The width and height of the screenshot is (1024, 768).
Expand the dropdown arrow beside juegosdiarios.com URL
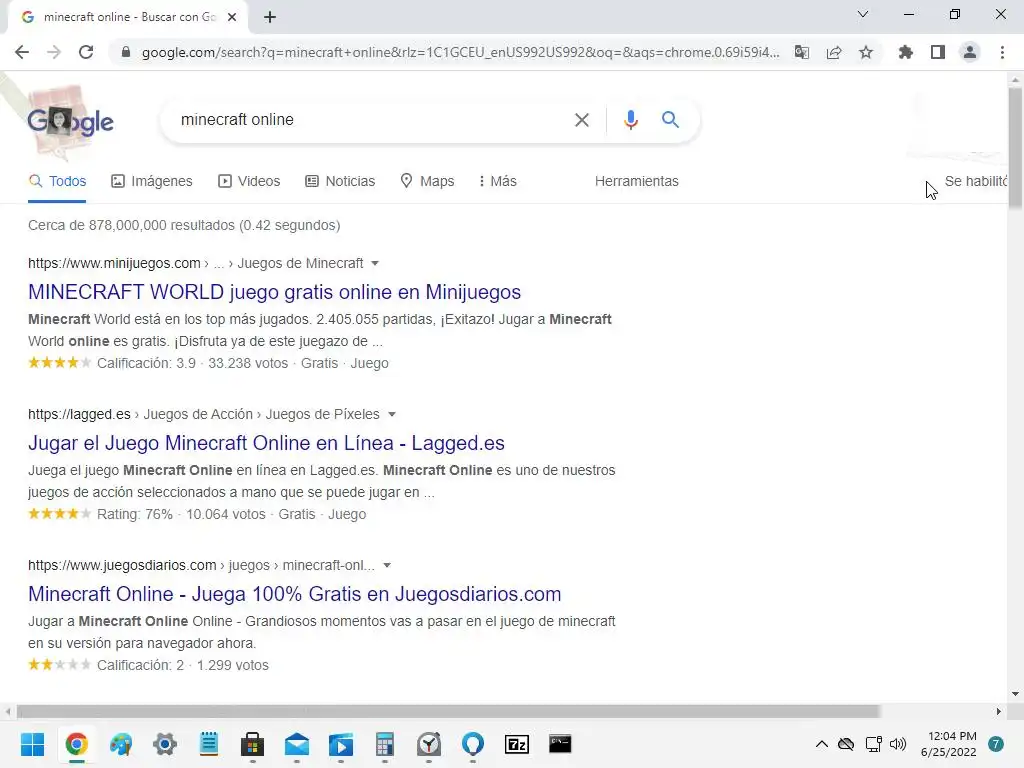[387, 565]
